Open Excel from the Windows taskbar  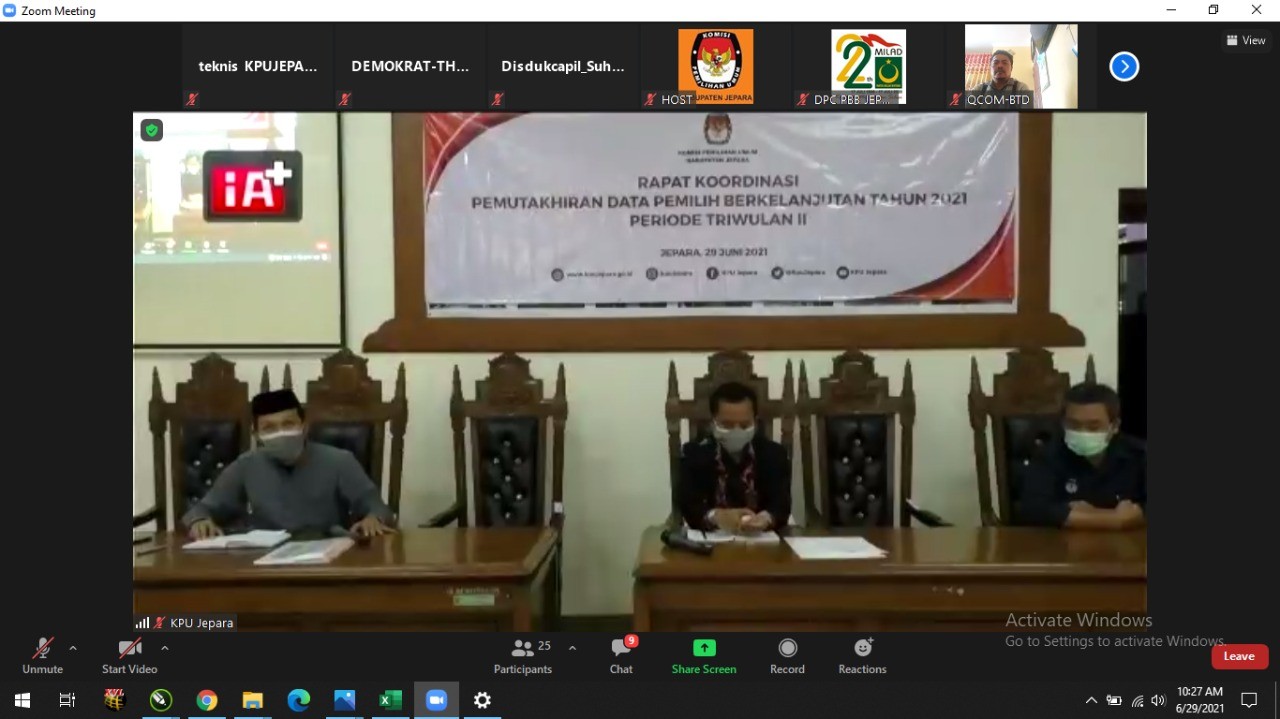tap(390, 700)
